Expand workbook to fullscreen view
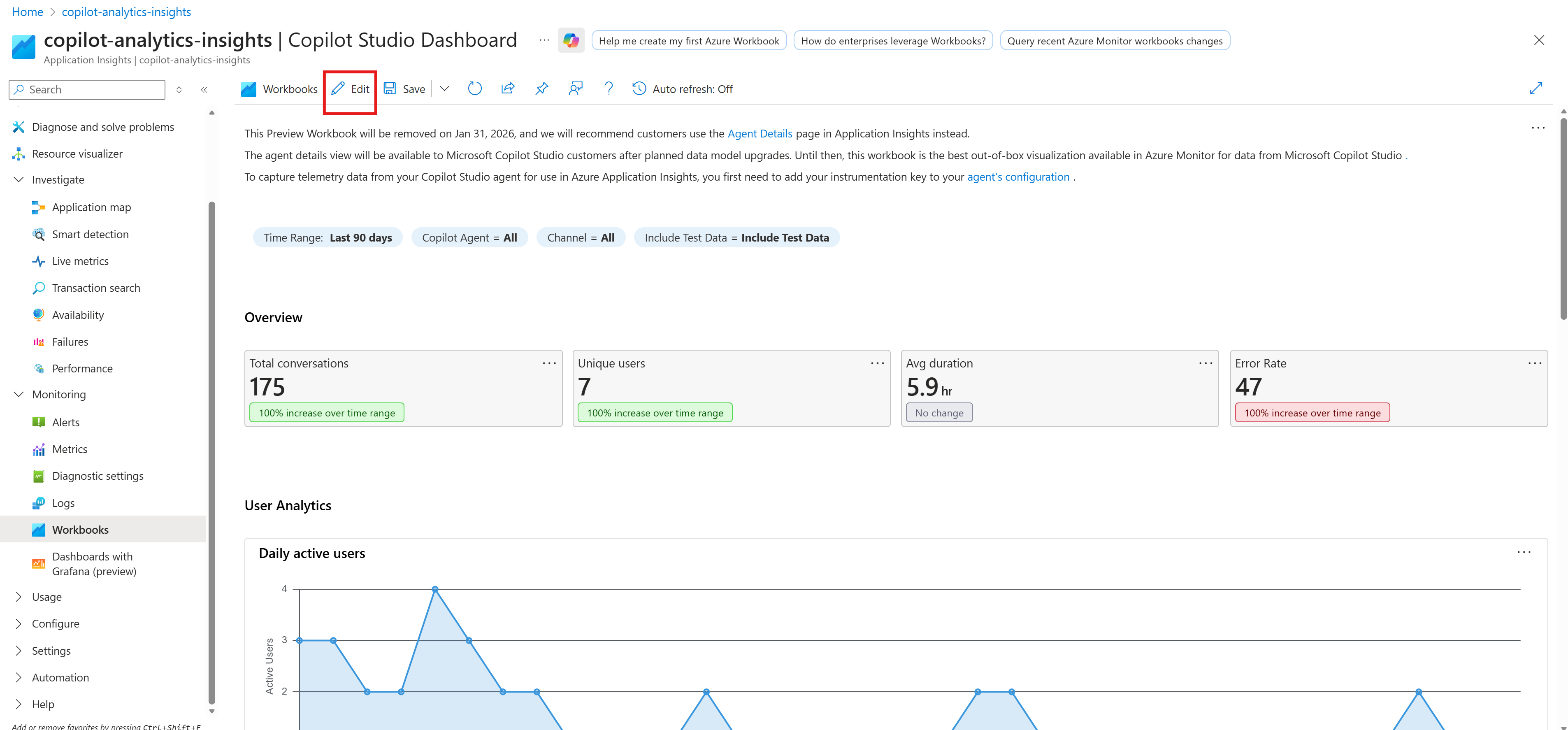Image resolution: width=1568 pixels, height=730 pixels. (1536, 88)
